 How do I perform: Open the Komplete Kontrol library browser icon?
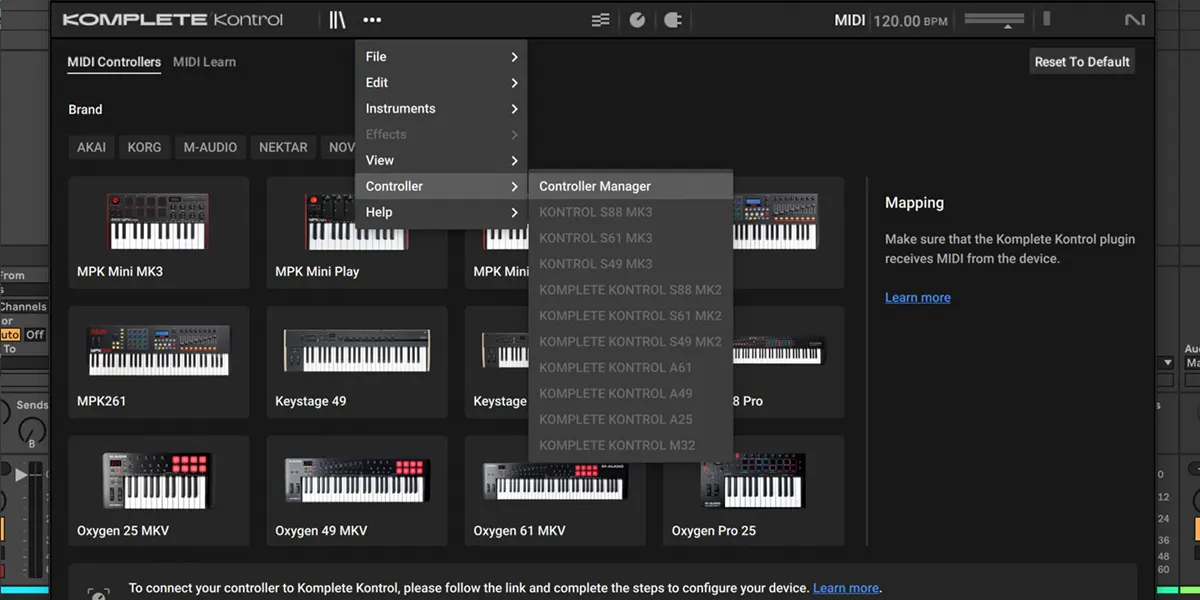337,18
